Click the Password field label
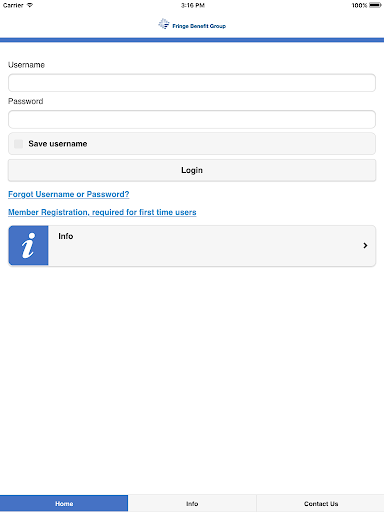The width and height of the screenshot is (384, 512). point(26,101)
